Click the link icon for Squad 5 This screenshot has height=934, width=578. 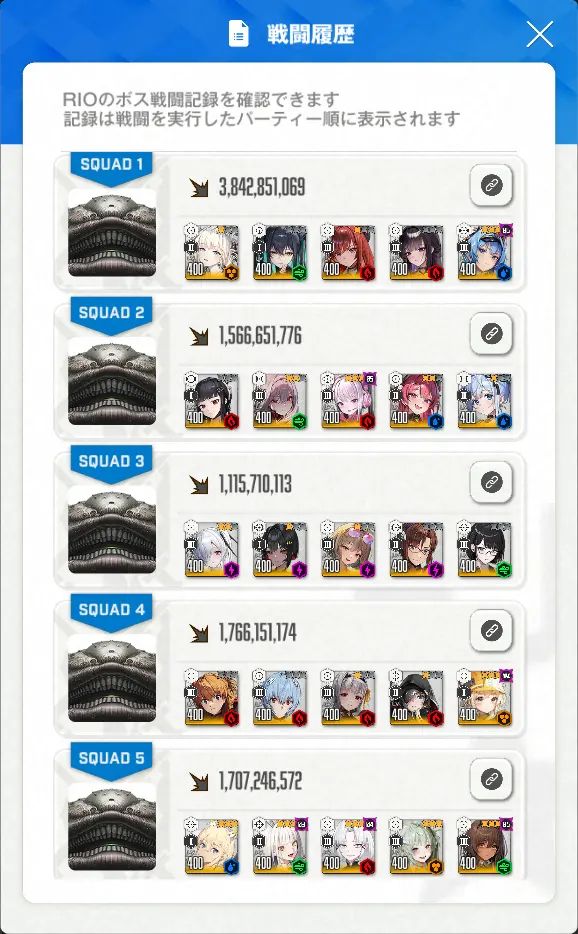pos(491,779)
